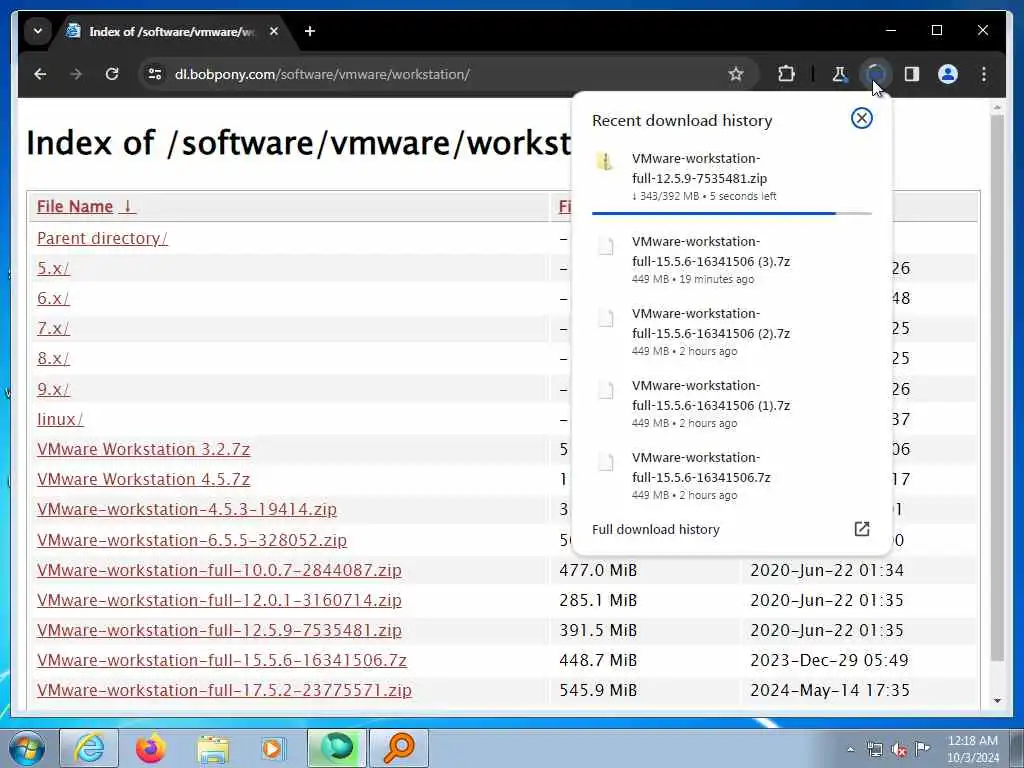Download VMware Workstation 3.2.7z
Image resolution: width=1024 pixels, height=768 pixels.
(x=143, y=449)
